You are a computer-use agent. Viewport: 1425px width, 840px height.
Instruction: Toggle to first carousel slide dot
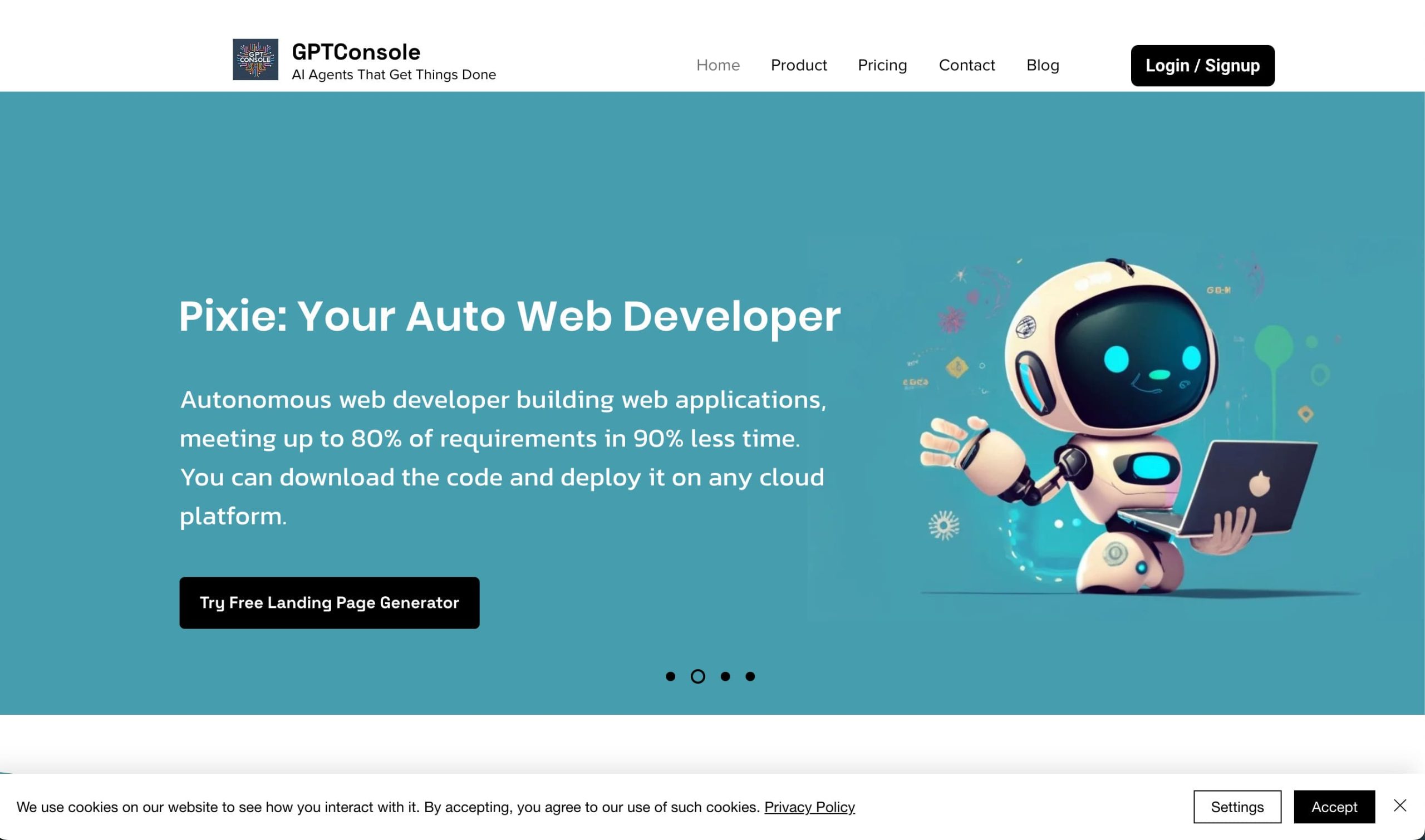[670, 676]
